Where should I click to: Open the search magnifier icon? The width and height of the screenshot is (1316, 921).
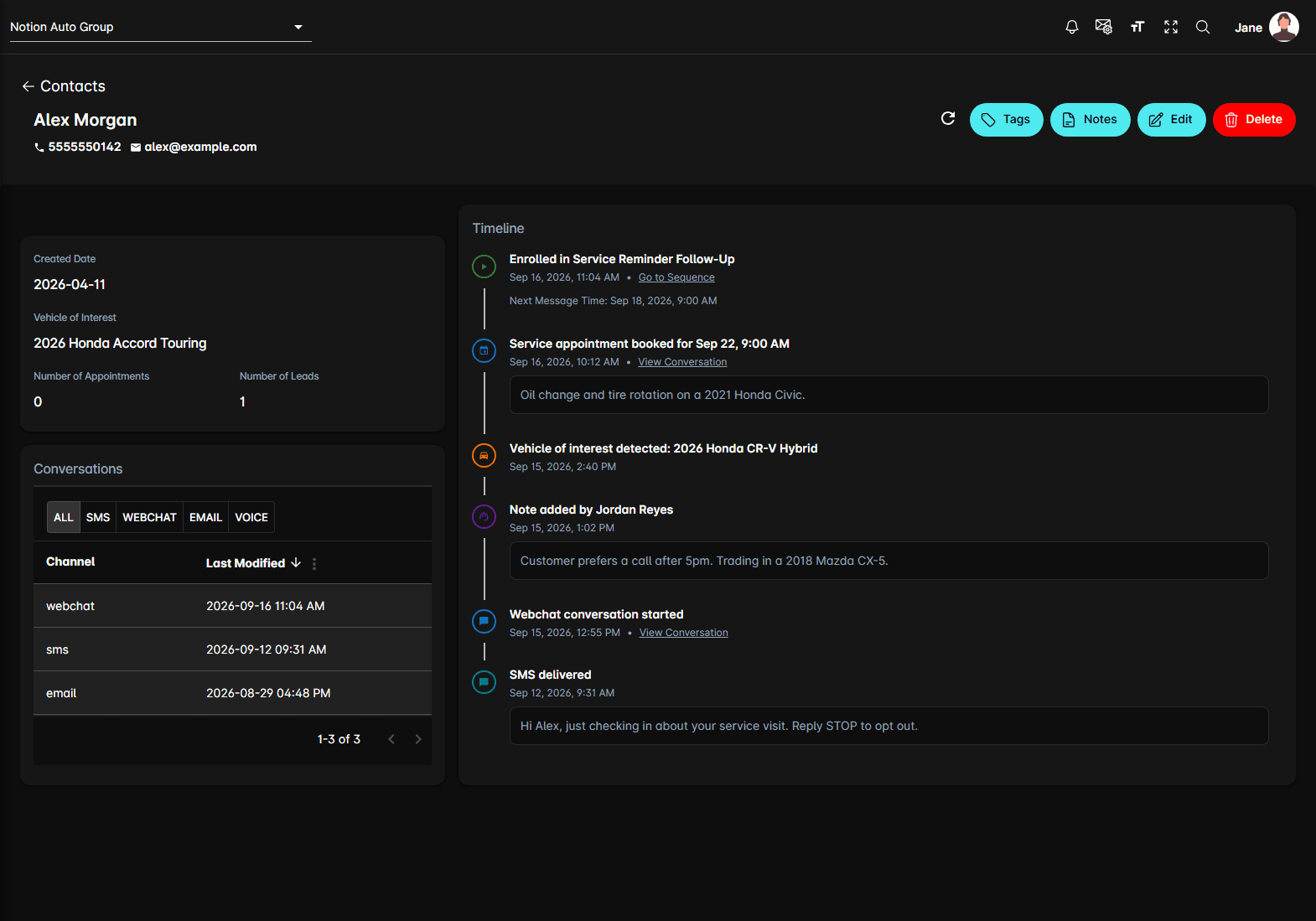click(x=1203, y=27)
